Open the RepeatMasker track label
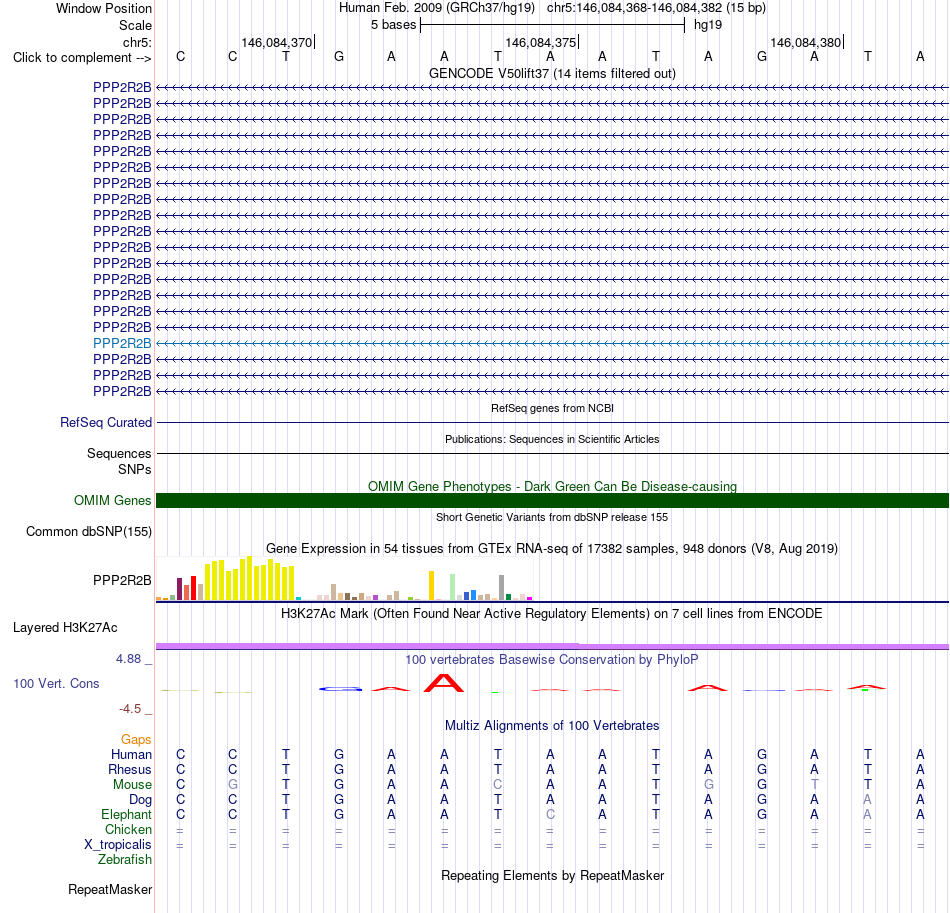This screenshot has height=913, width=950. [110, 889]
